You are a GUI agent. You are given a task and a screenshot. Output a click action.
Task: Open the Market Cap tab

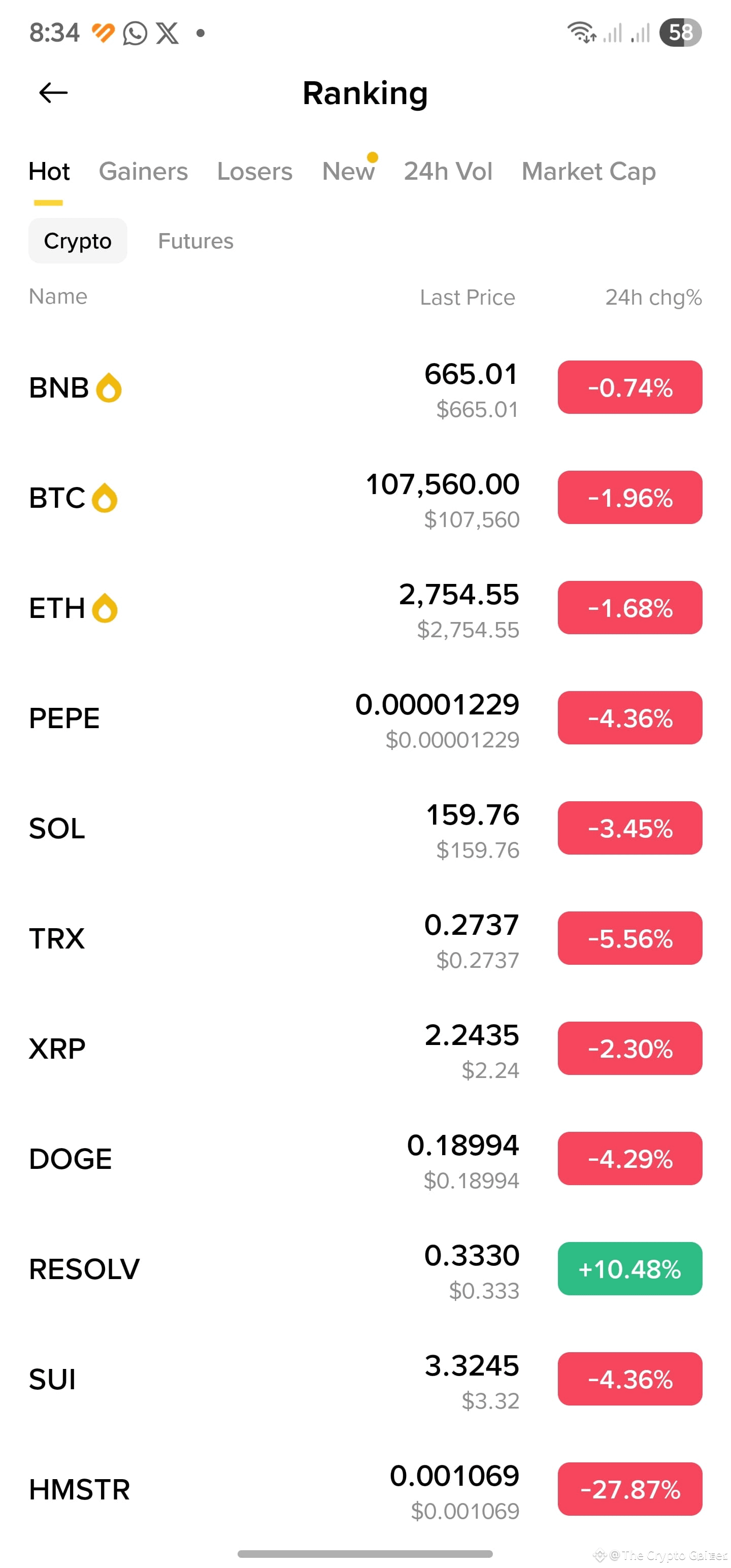point(588,171)
